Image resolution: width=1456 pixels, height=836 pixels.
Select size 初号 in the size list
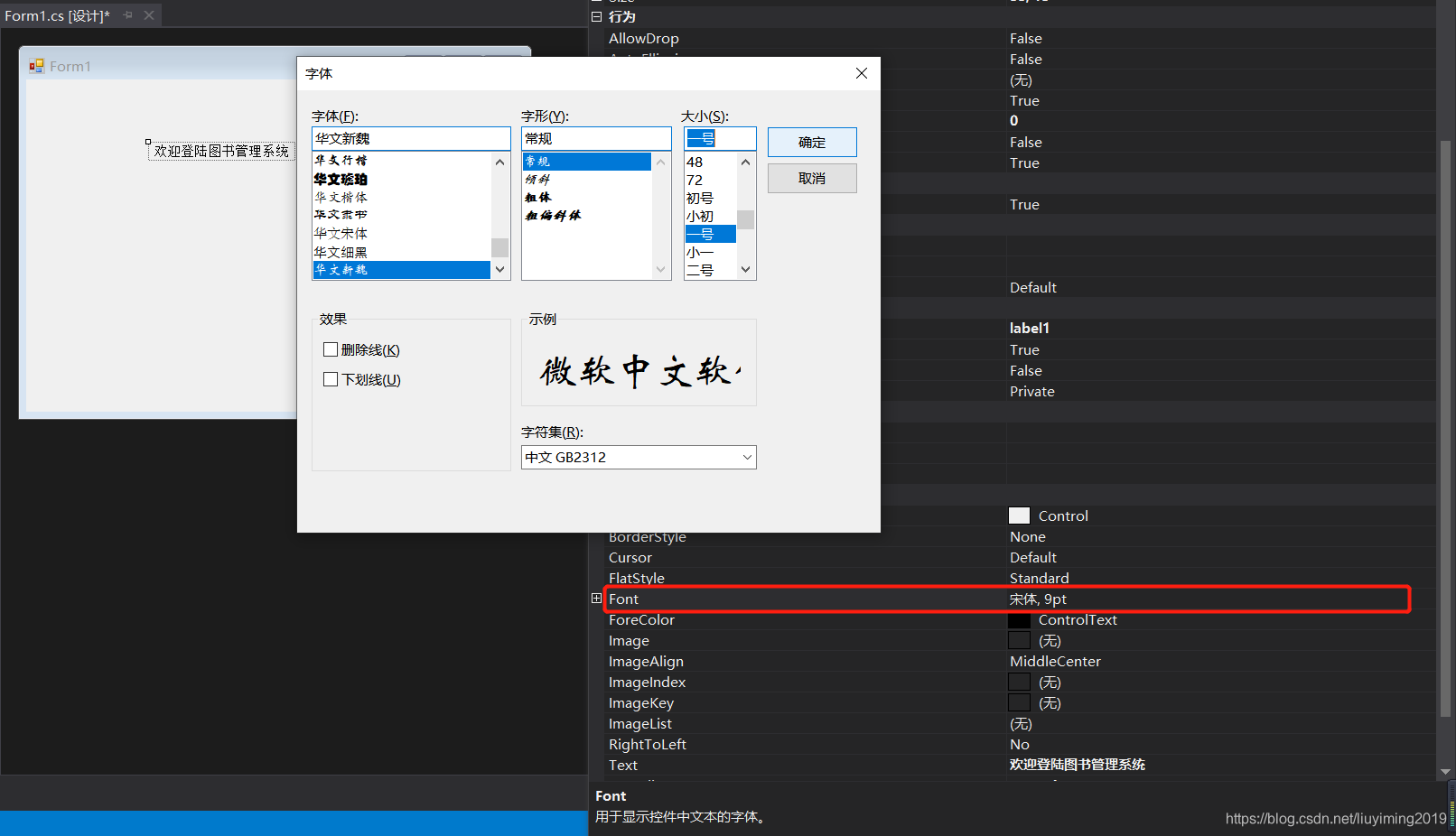tap(711, 199)
